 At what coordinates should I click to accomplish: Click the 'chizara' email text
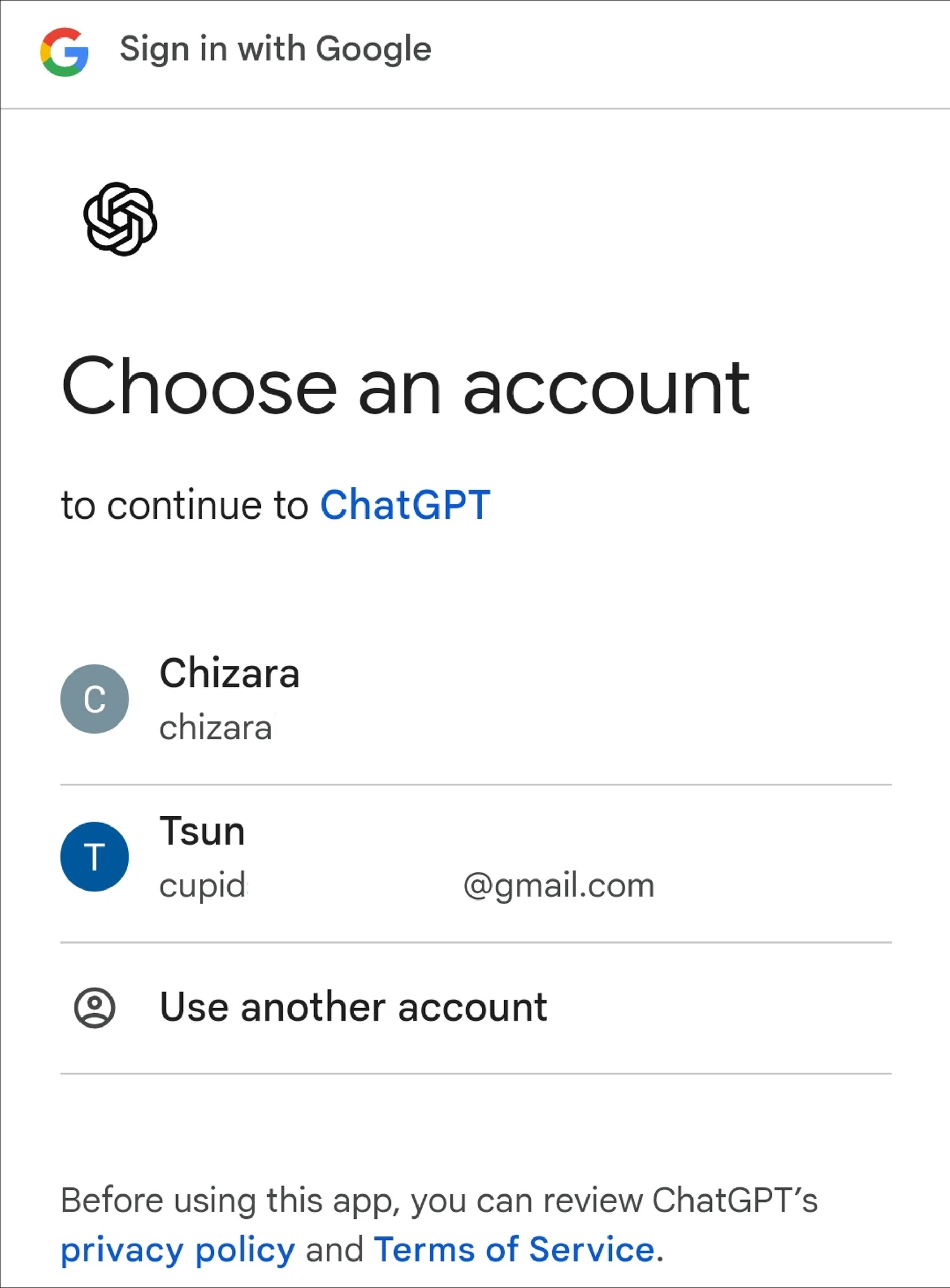point(216,728)
